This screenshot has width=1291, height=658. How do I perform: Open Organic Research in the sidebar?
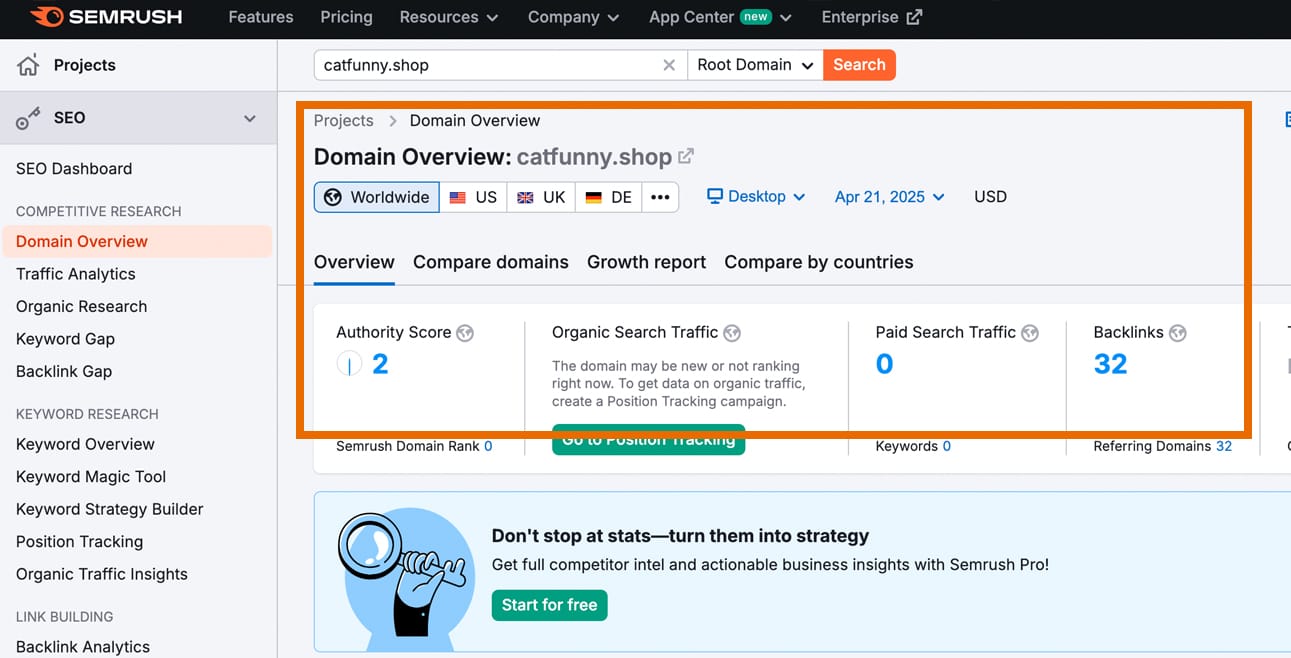coord(82,307)
